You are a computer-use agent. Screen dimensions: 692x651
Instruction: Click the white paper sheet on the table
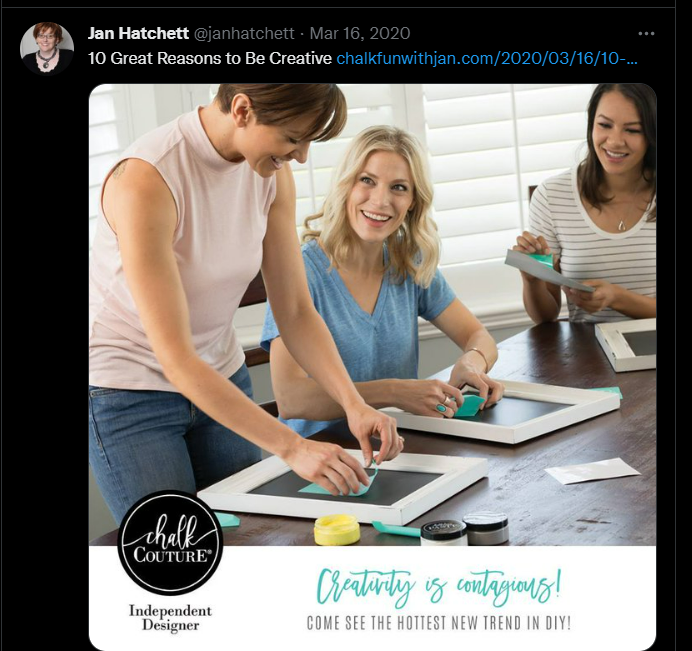592,470
